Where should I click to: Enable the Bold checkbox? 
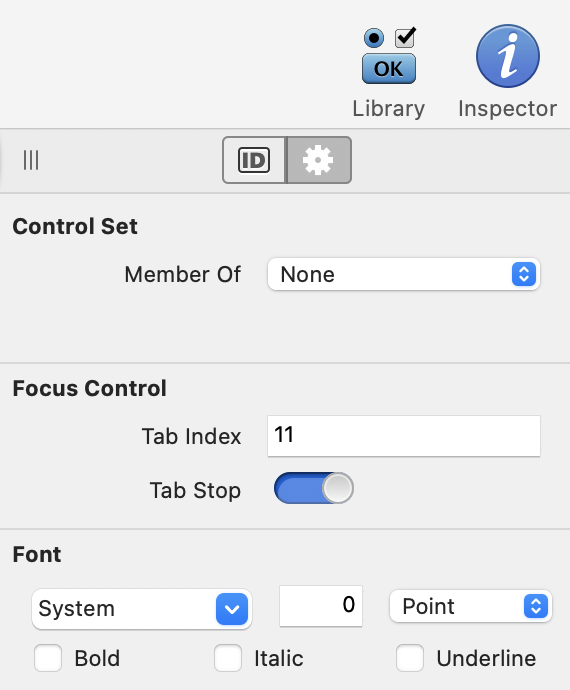tap(48, 658)
